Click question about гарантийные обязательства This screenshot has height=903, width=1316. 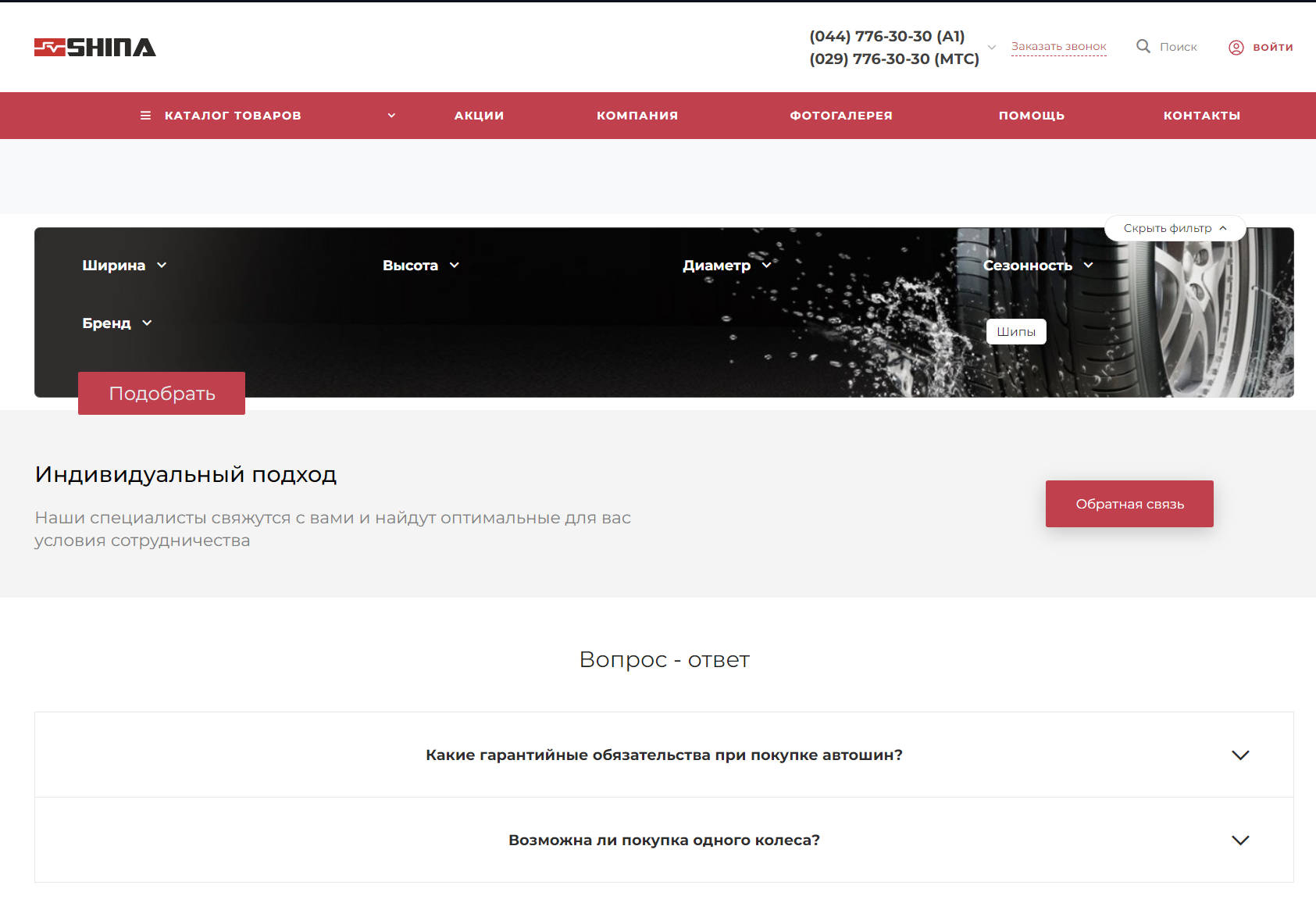pyautogui.click(x=664, y=755)
